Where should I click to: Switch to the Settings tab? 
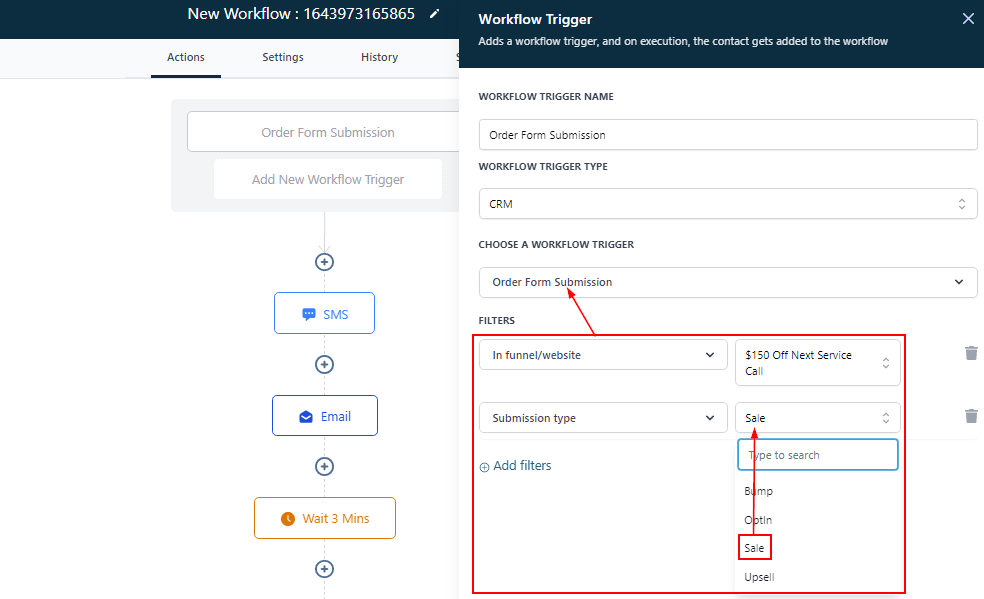click(x=283, y=58)
